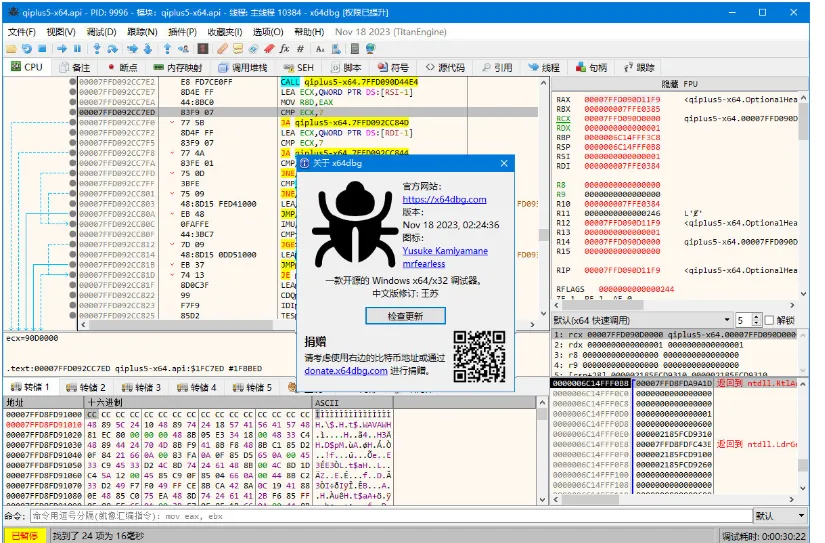Screen dimensions: 825x543
Task: Open the https://x64dbg.com link
Action: (444, 199)
